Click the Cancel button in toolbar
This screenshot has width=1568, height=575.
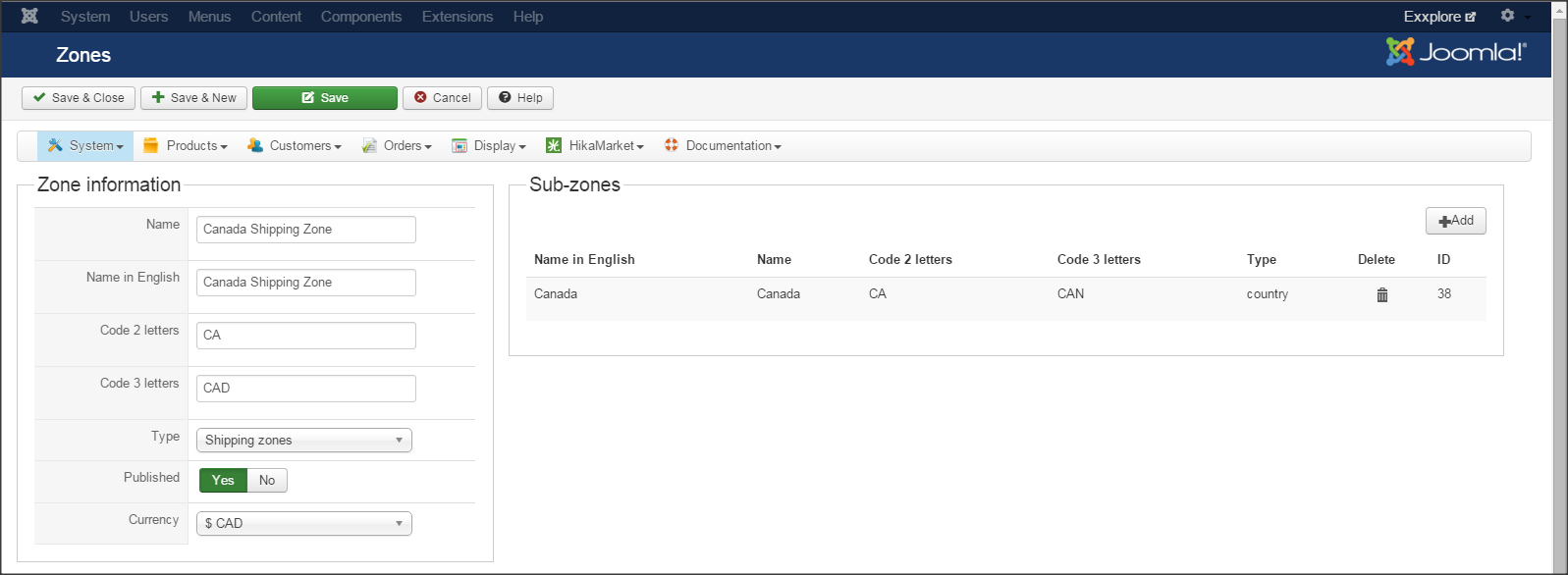[x=442, y=98]
